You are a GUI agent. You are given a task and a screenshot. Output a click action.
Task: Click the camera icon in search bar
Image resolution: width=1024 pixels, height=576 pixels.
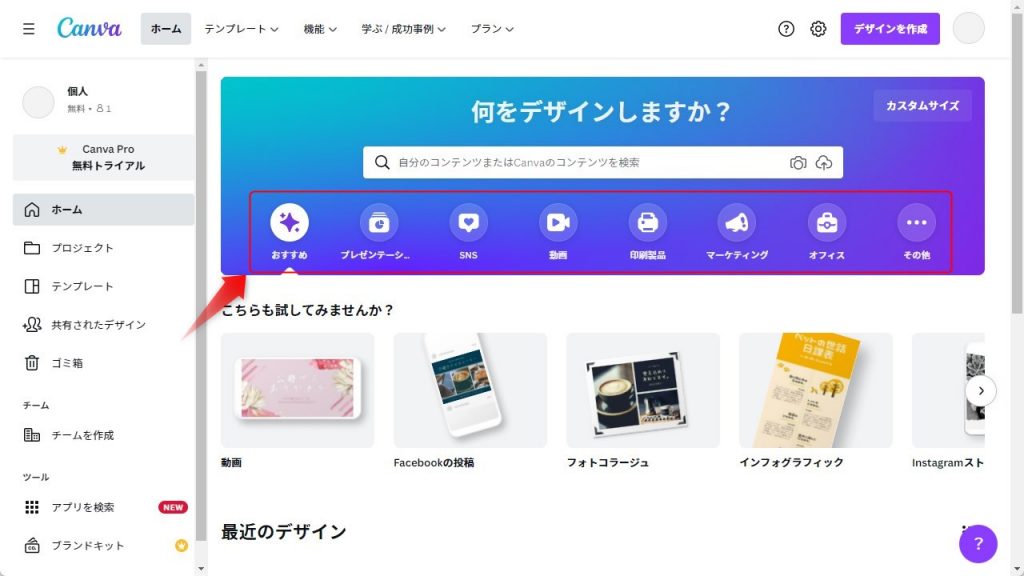coord(798,163)
